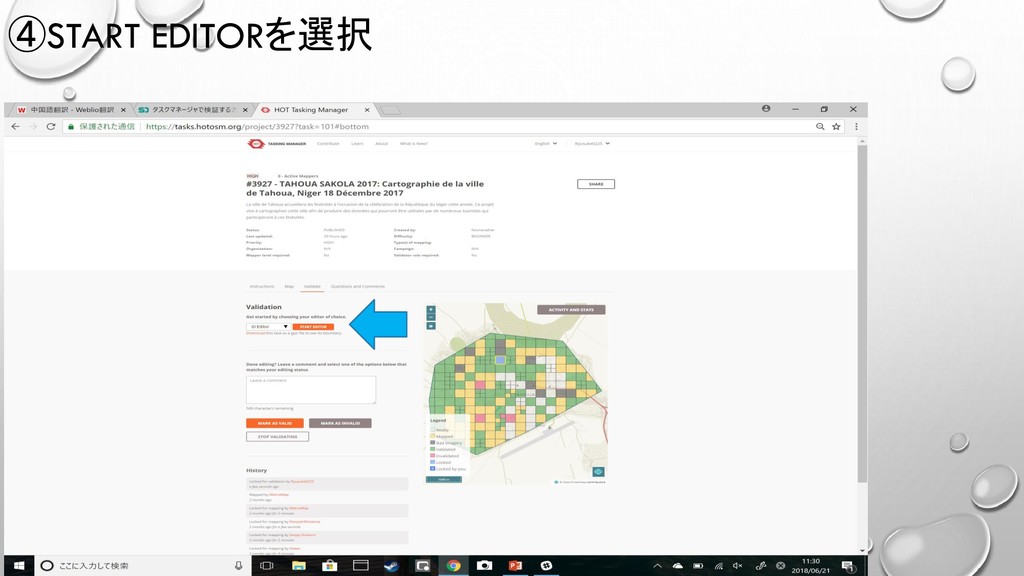This screenshot has height=576, width=1024.
Task: Click the Download gpx file link
Action: point(256,333)
